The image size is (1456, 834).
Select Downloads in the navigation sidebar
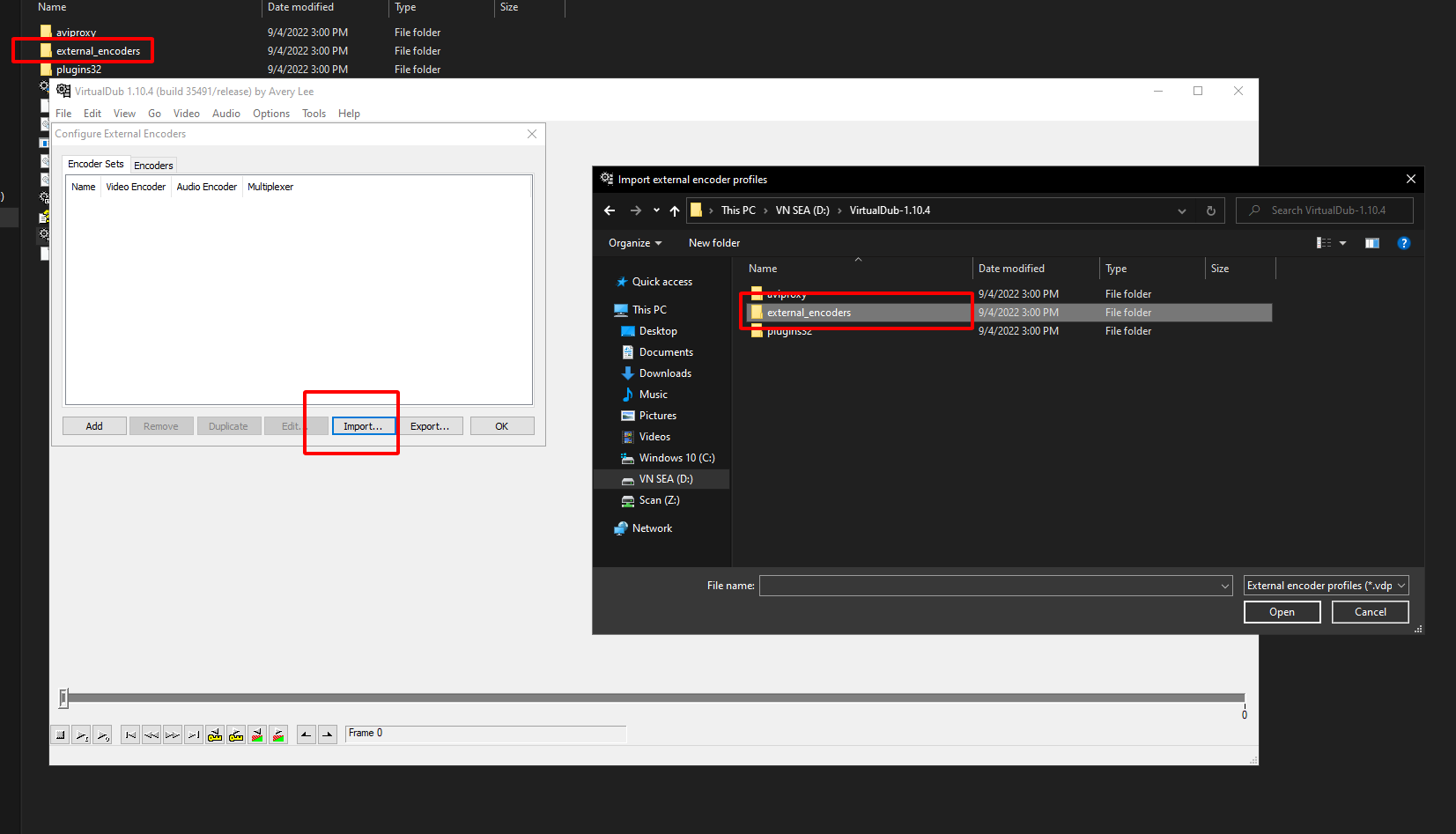point(664,373)
